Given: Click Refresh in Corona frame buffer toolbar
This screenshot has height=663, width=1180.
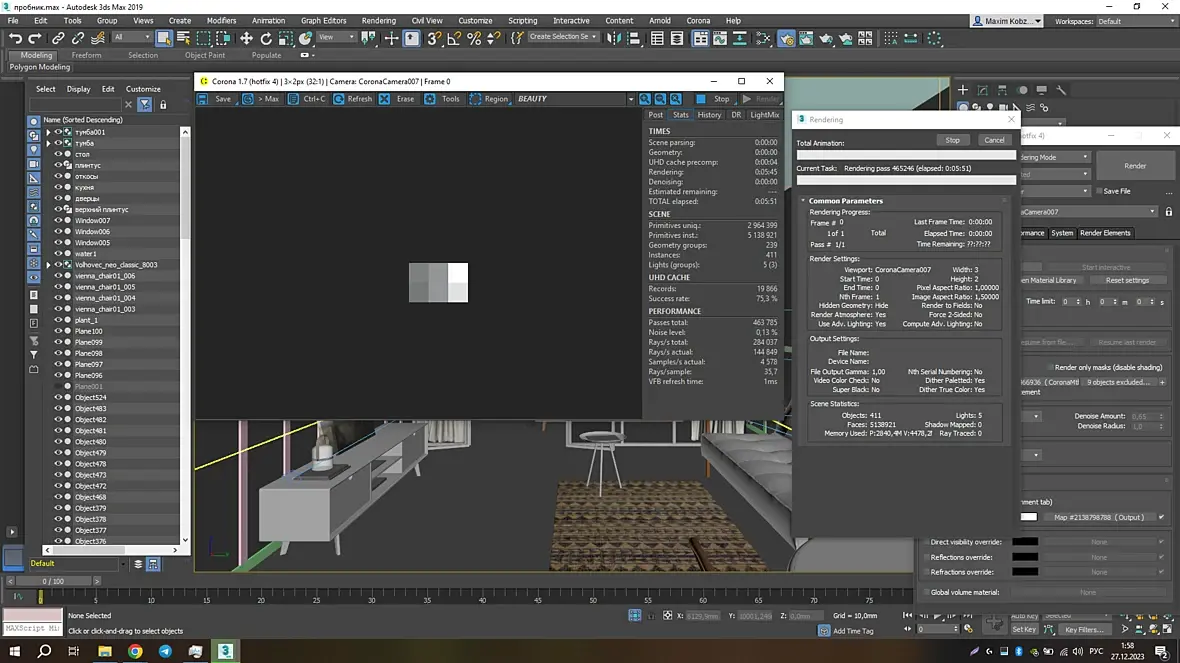Looking at the screenshot, I should 353,99.
